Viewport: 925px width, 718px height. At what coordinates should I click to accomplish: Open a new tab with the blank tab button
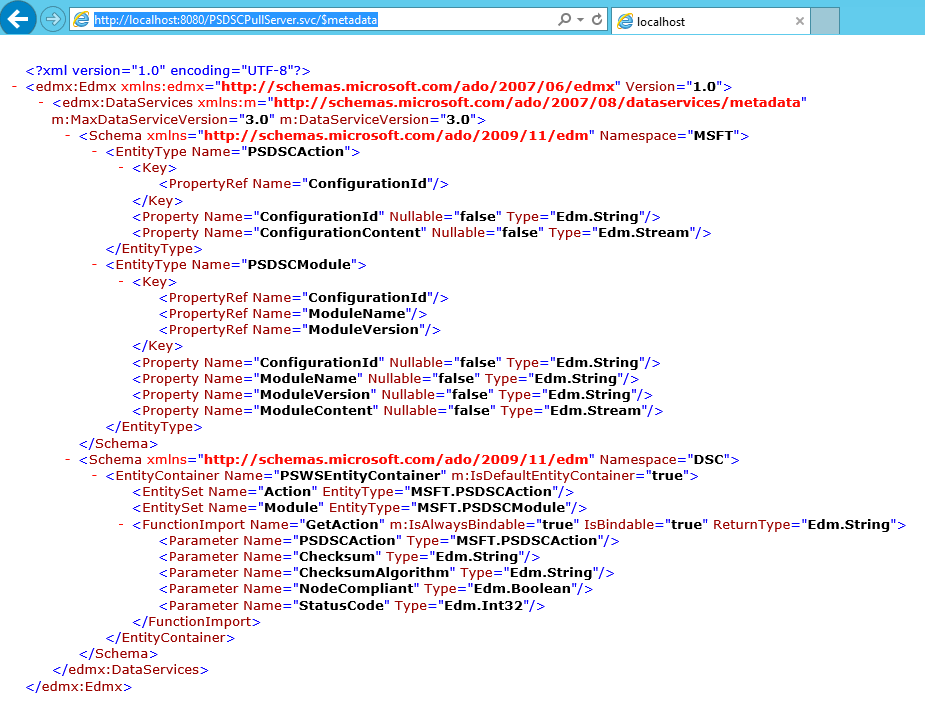[825, 21]
